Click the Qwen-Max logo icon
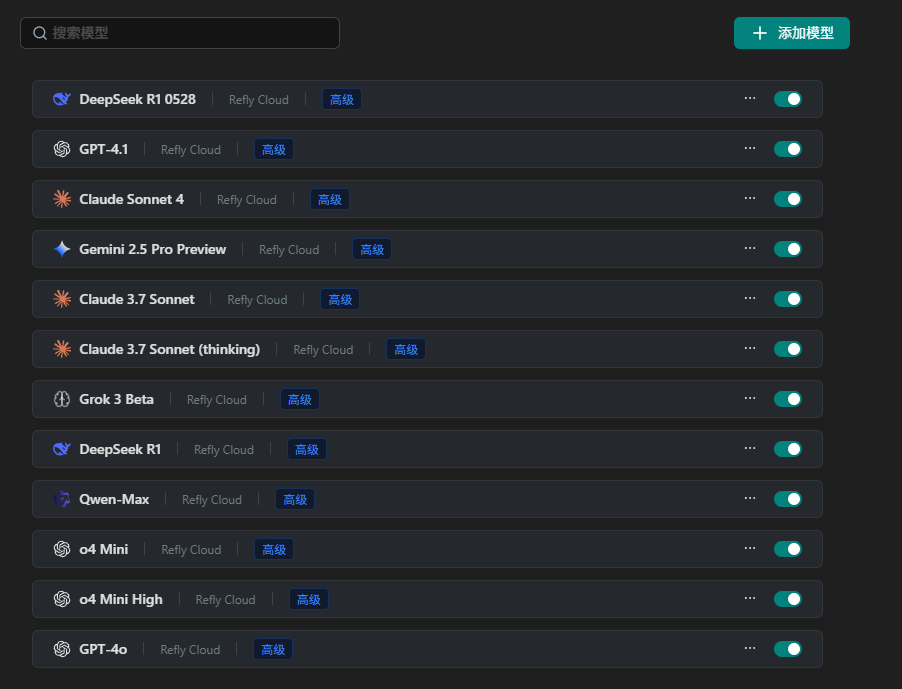This screenshot has width=902, height=689. (62, 499)
